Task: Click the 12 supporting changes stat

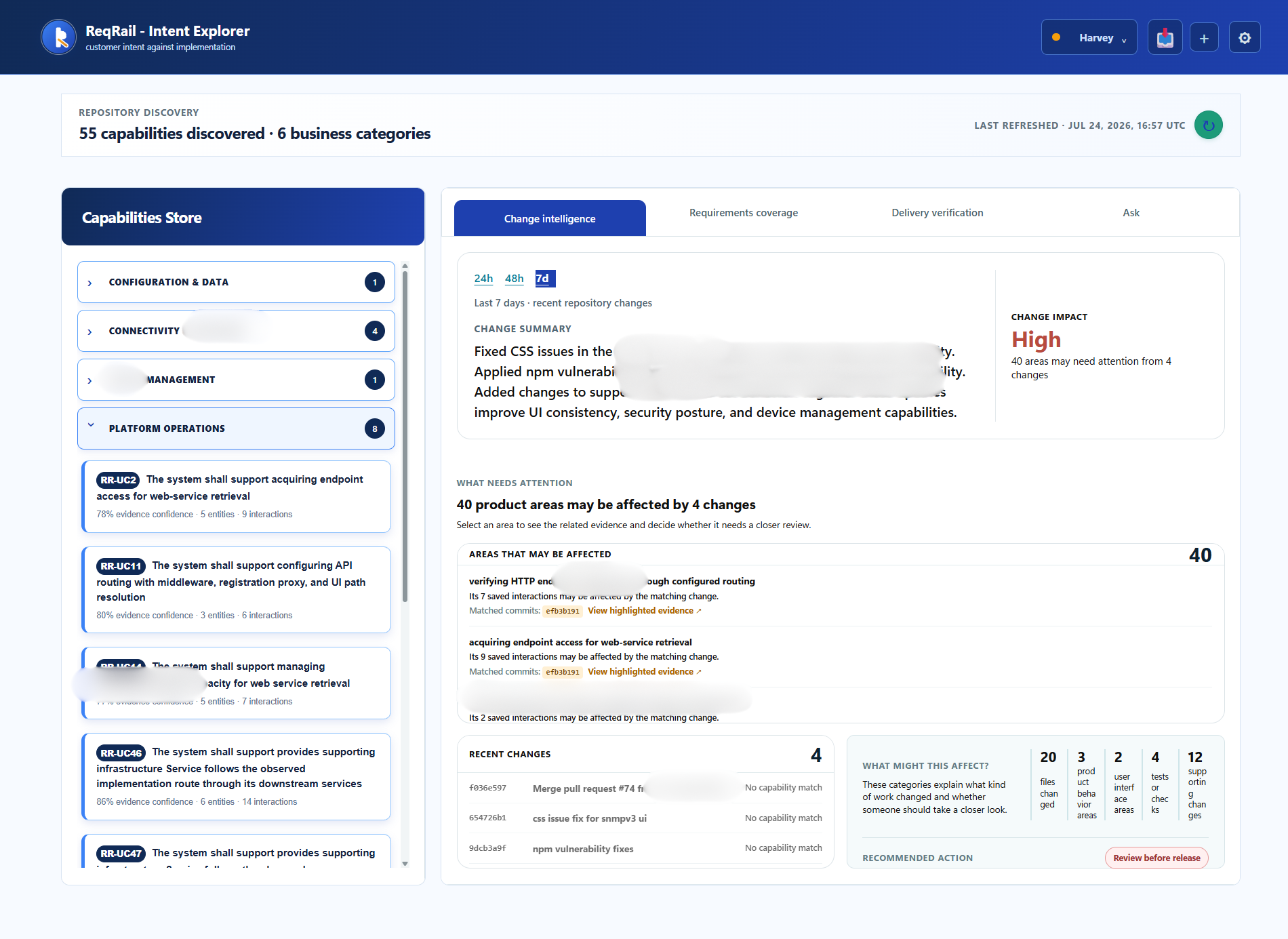Action: pos(1196,784)
